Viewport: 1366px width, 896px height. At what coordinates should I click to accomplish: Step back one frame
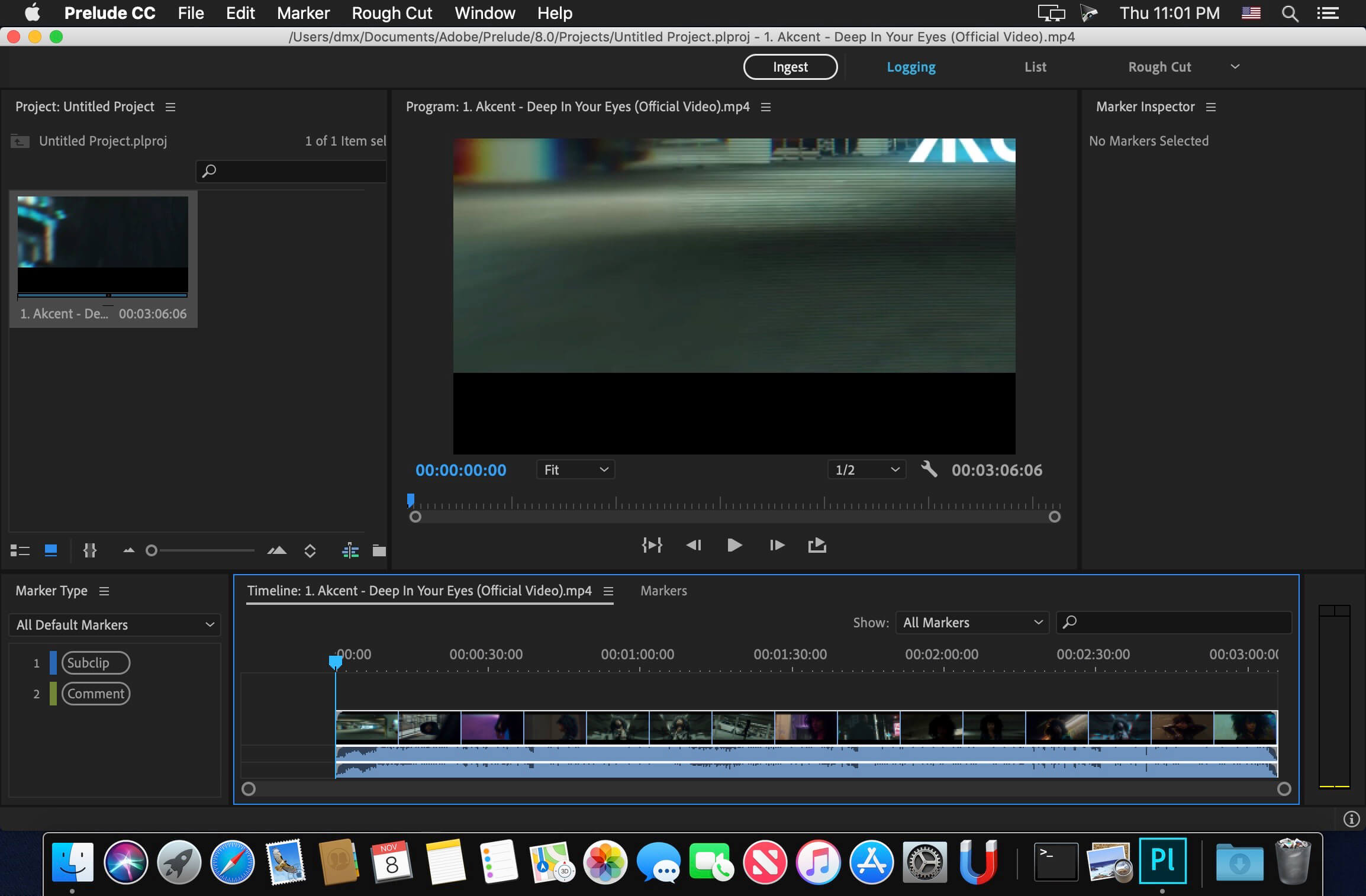pyautogui.click(x=694, y=545)
